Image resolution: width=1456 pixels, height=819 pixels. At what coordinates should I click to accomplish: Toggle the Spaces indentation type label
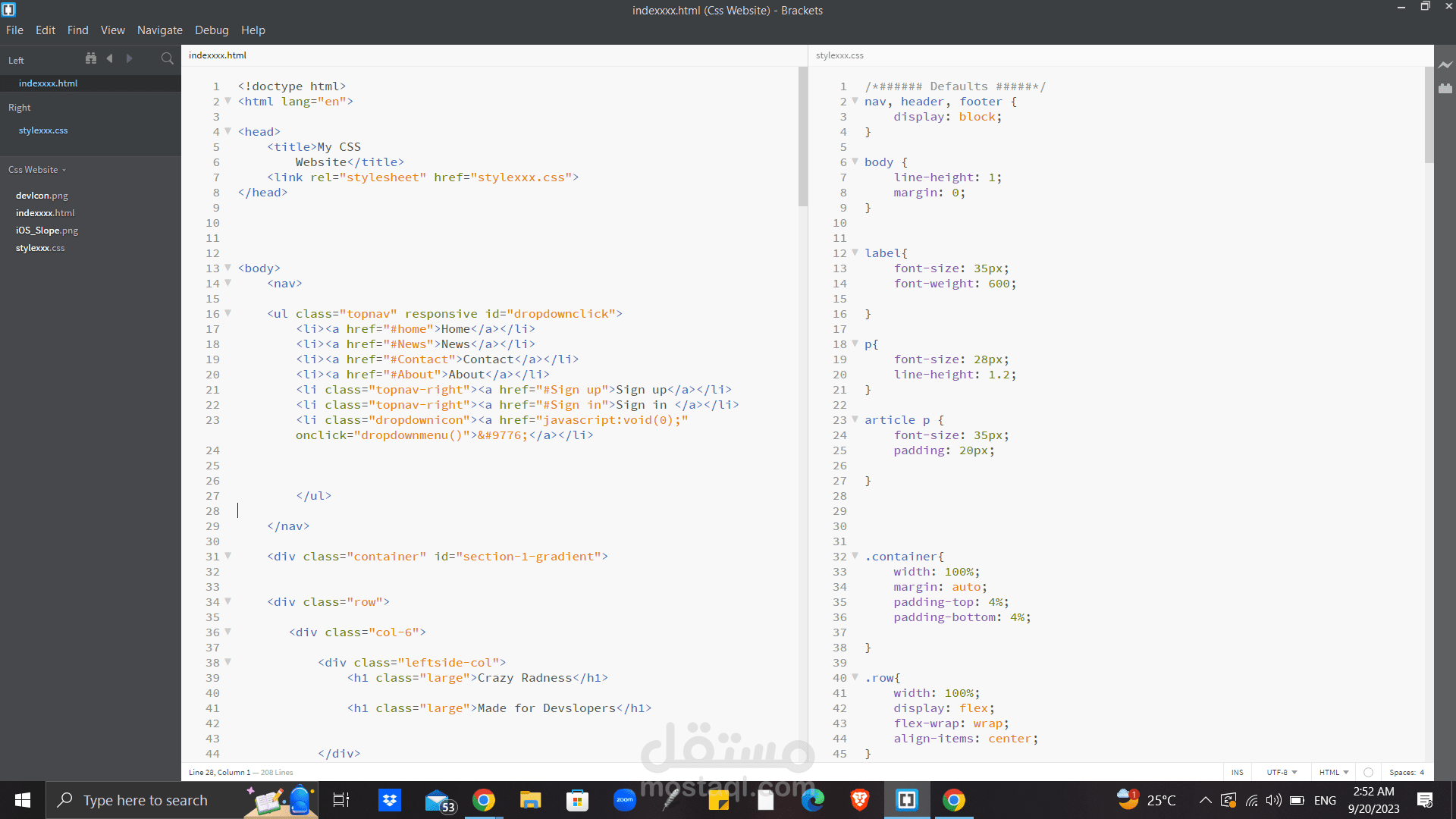[1401, 772]
